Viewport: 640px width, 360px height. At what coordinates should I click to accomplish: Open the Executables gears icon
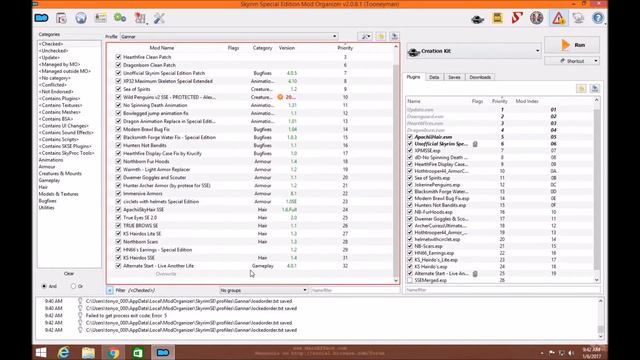pos(120,18)
